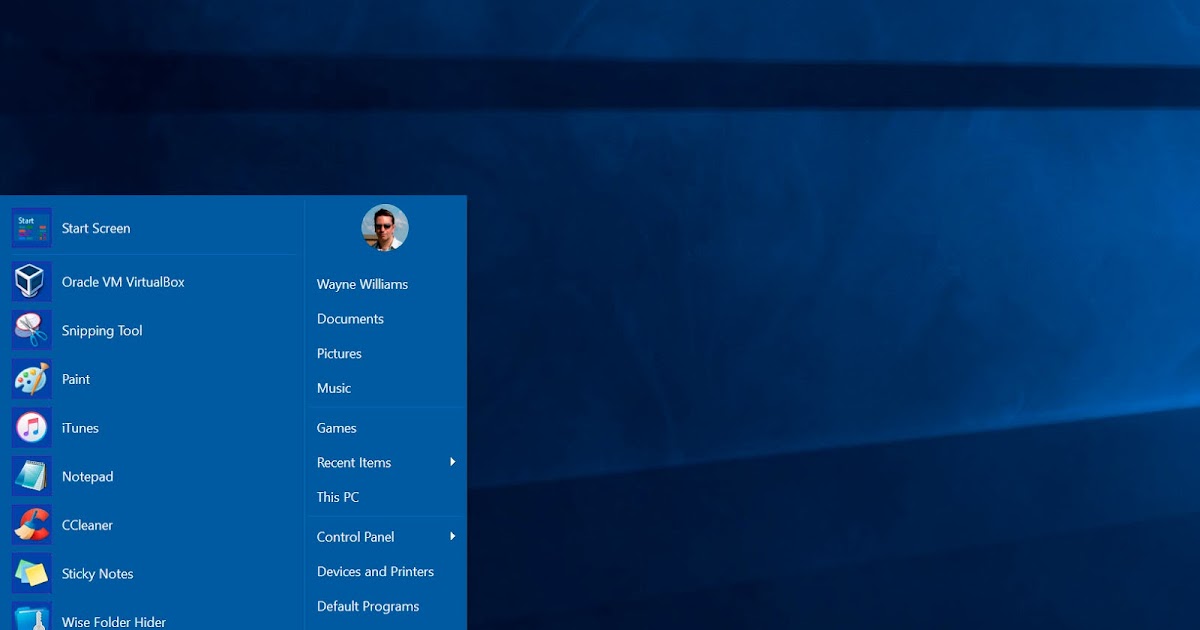
Task: Open Notepad
Action: [x=87, y=476]
